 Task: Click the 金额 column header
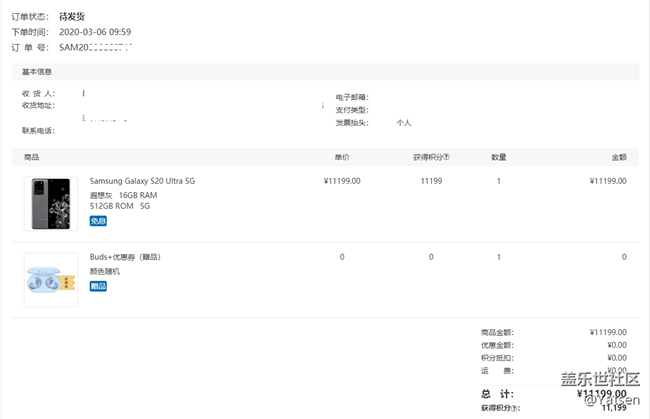618,157
